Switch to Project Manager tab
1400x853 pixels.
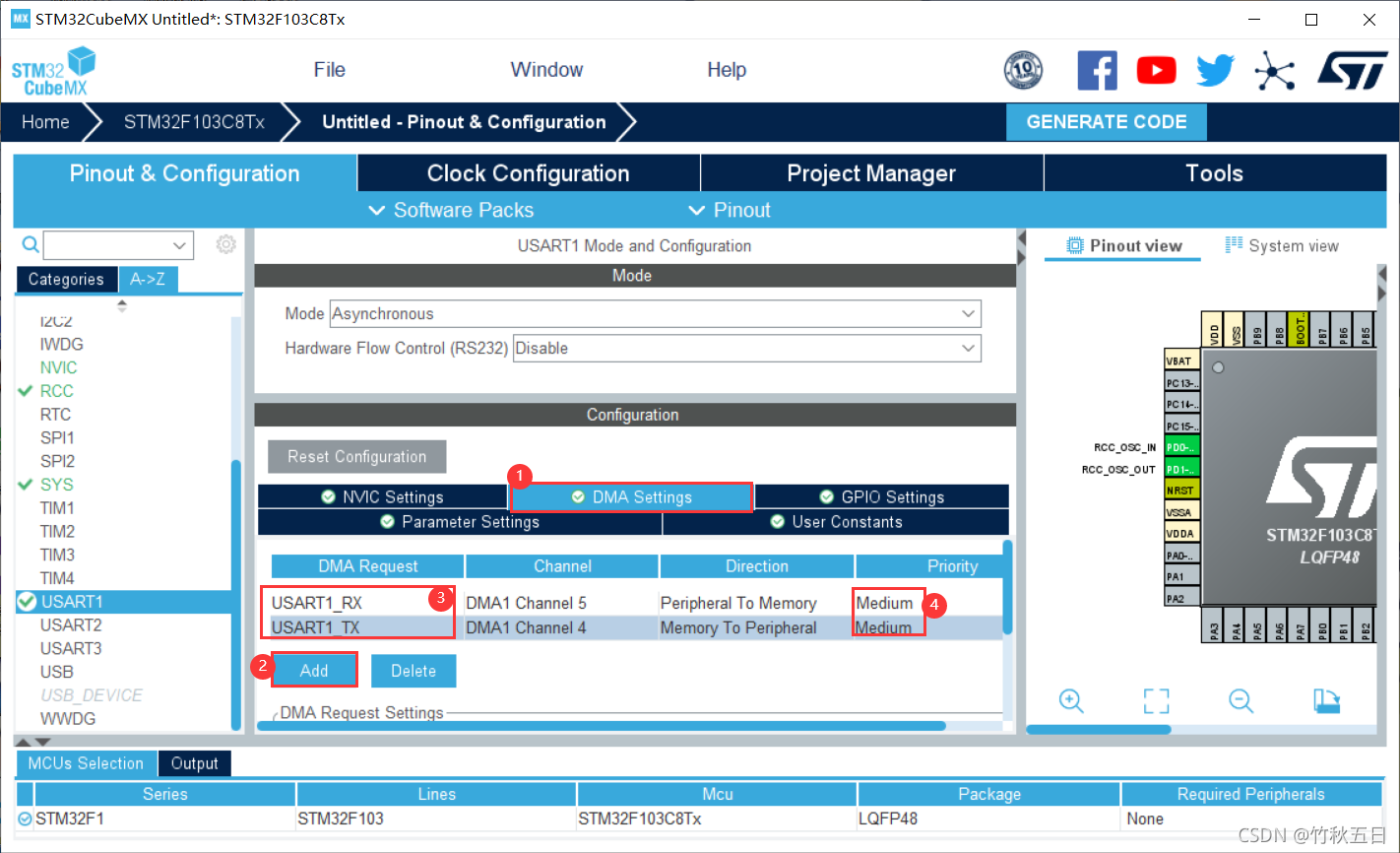(871, 173)
